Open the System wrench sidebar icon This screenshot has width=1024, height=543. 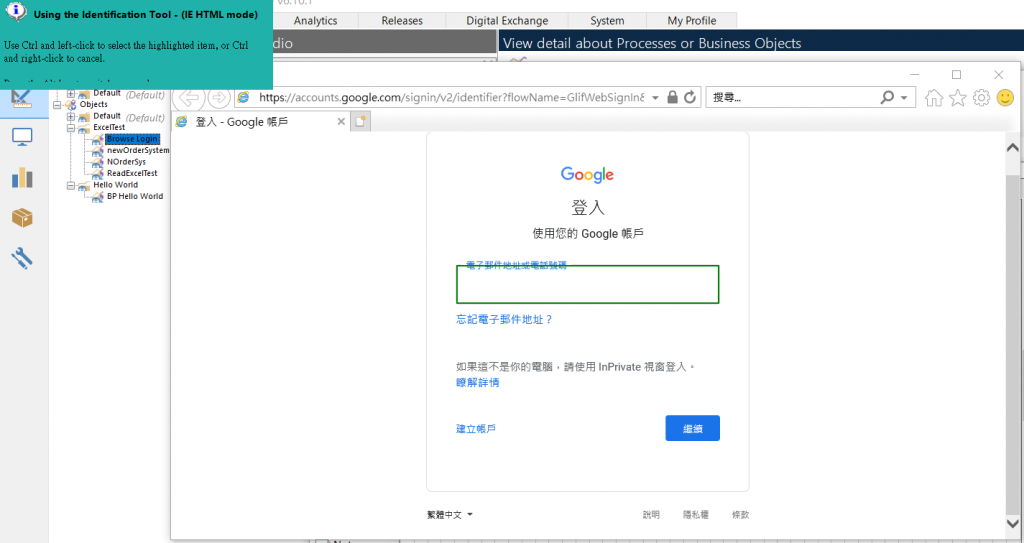click(x=22, y=258)
